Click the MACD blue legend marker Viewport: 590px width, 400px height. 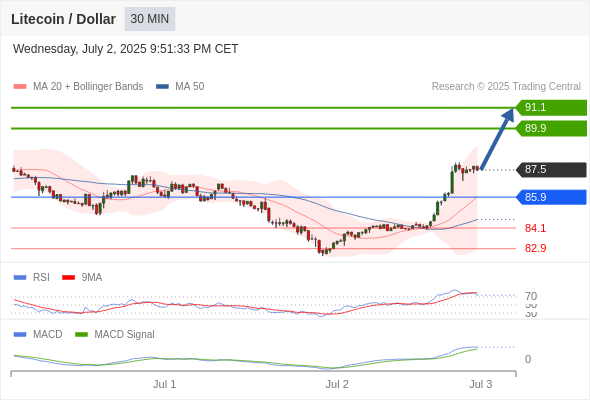[x=20, y=335]
